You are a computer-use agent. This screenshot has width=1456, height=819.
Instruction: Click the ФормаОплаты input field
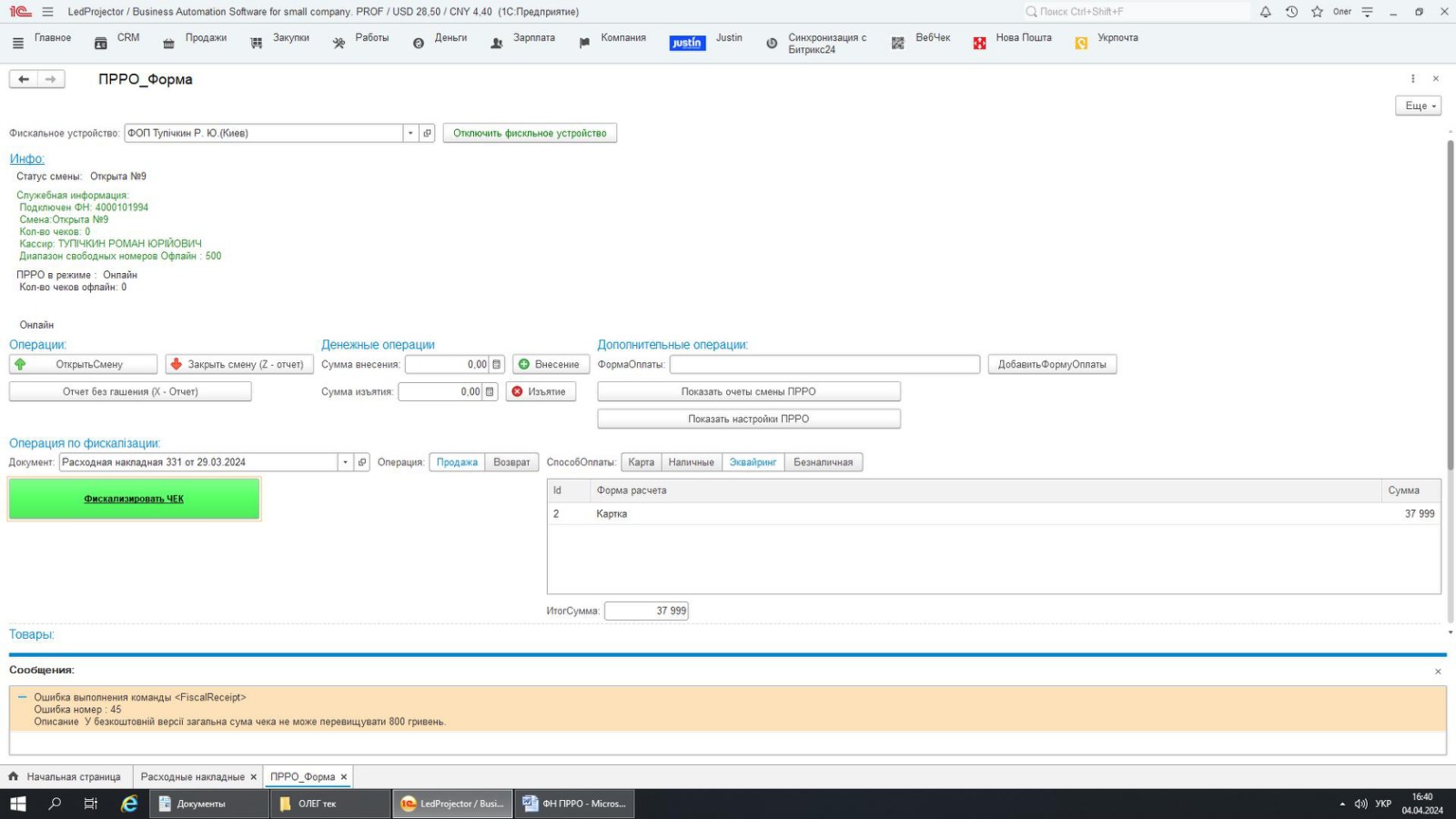pyautogui.click(x=824, y=364)
